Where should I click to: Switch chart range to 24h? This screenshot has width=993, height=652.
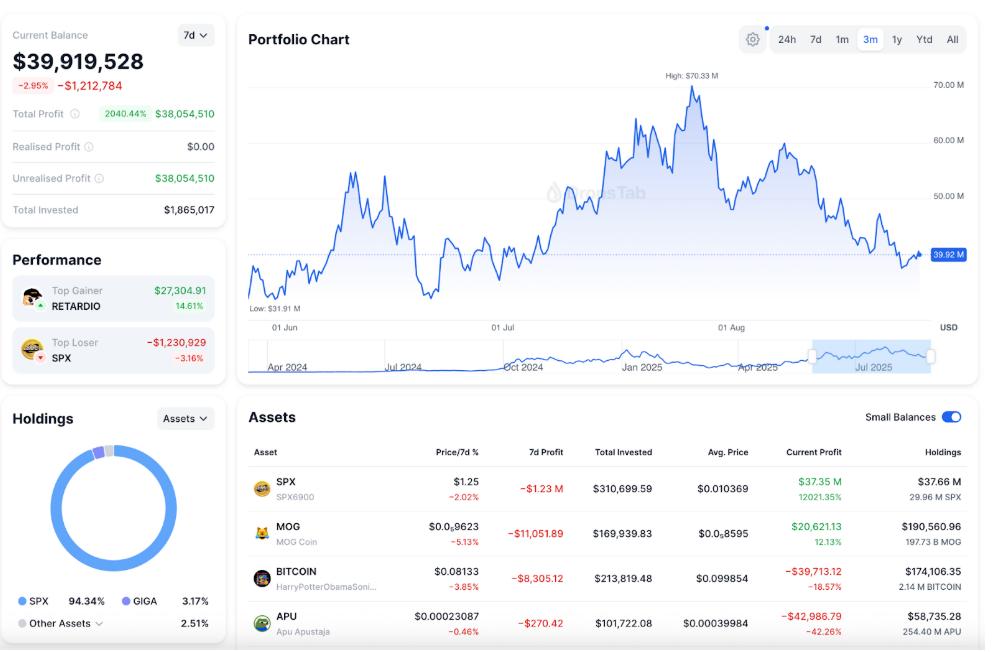(x=787, y=40)
